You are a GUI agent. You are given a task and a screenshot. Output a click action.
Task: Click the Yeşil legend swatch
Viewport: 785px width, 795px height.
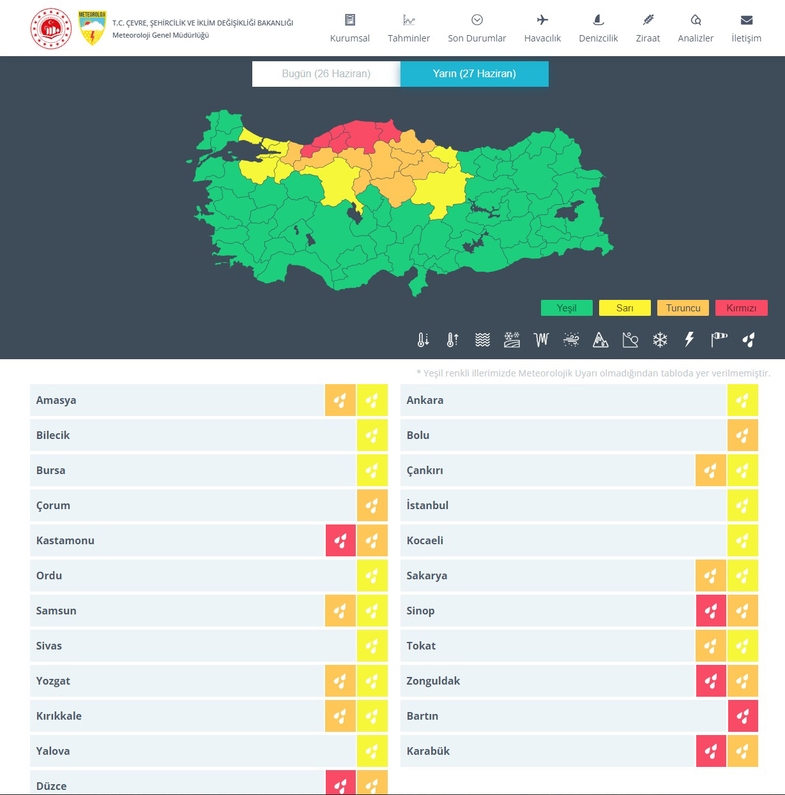pyautogui.click(x=566, y=308)
